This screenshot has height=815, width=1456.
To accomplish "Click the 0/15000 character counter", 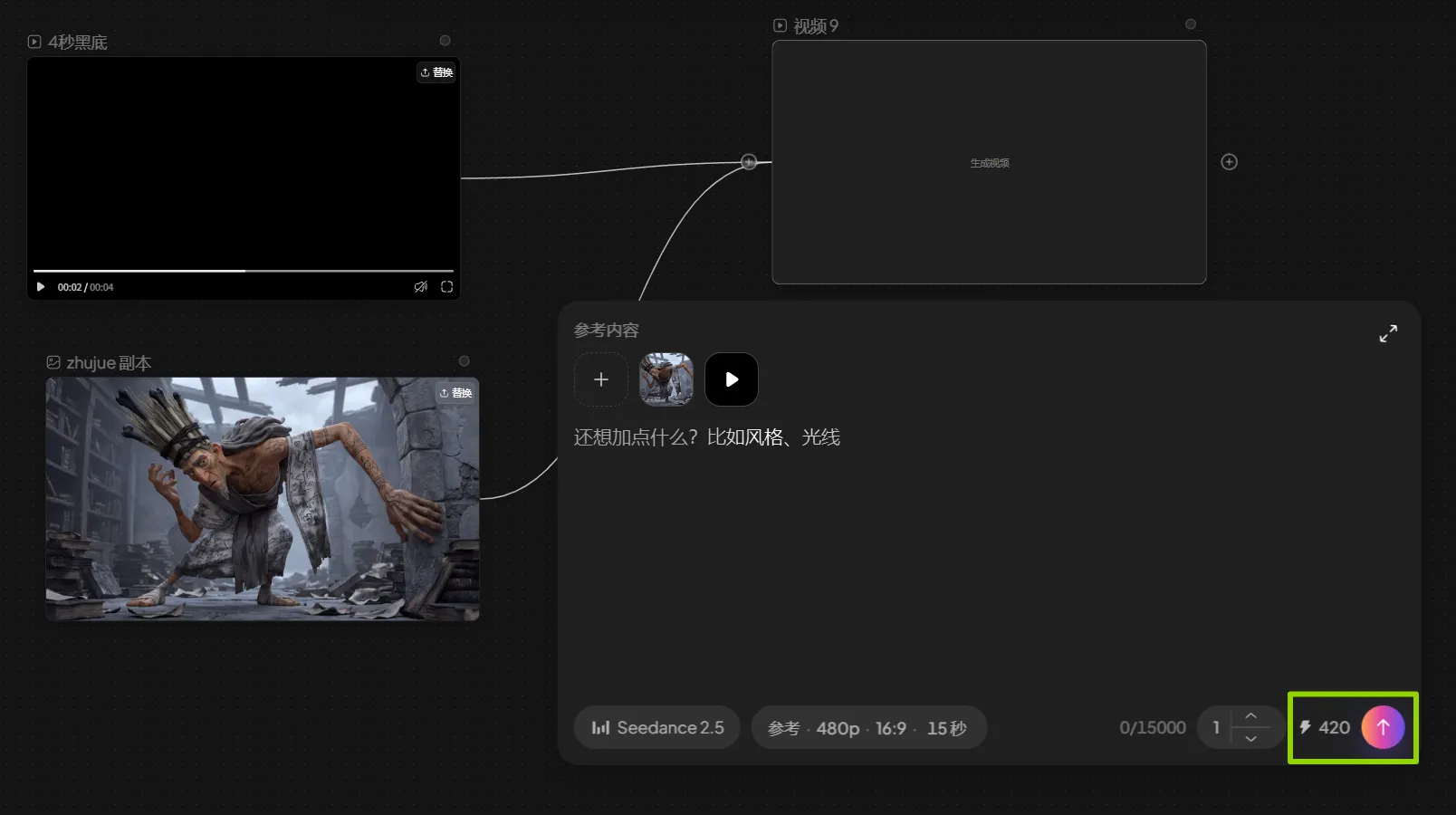I will tap(1152, 728).
